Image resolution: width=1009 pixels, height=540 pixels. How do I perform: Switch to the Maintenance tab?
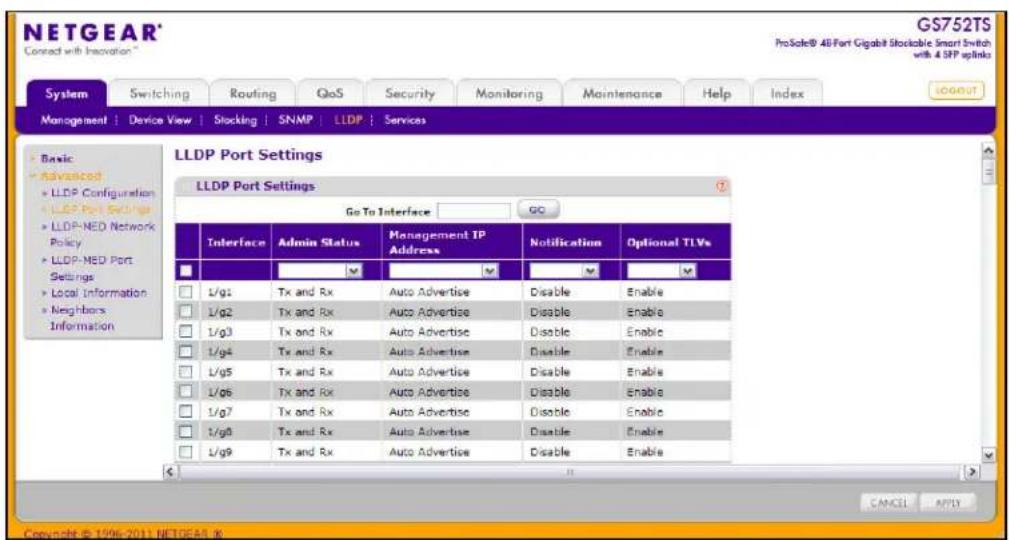tap(622, 95)
